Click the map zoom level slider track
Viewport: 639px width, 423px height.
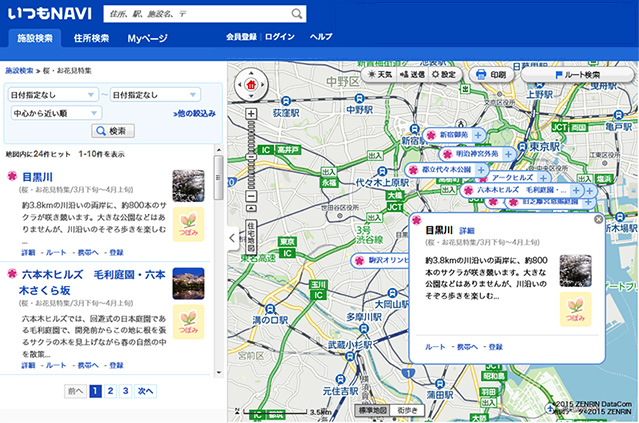coord(251,155)
